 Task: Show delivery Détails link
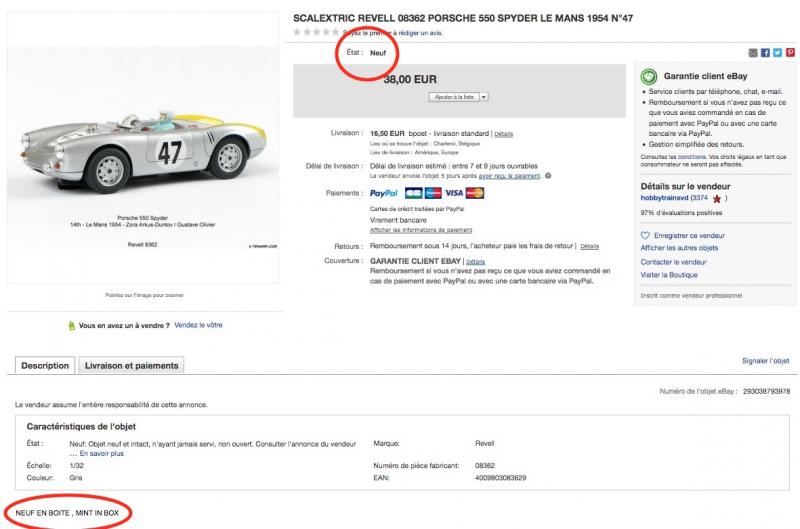pos(503,133)
